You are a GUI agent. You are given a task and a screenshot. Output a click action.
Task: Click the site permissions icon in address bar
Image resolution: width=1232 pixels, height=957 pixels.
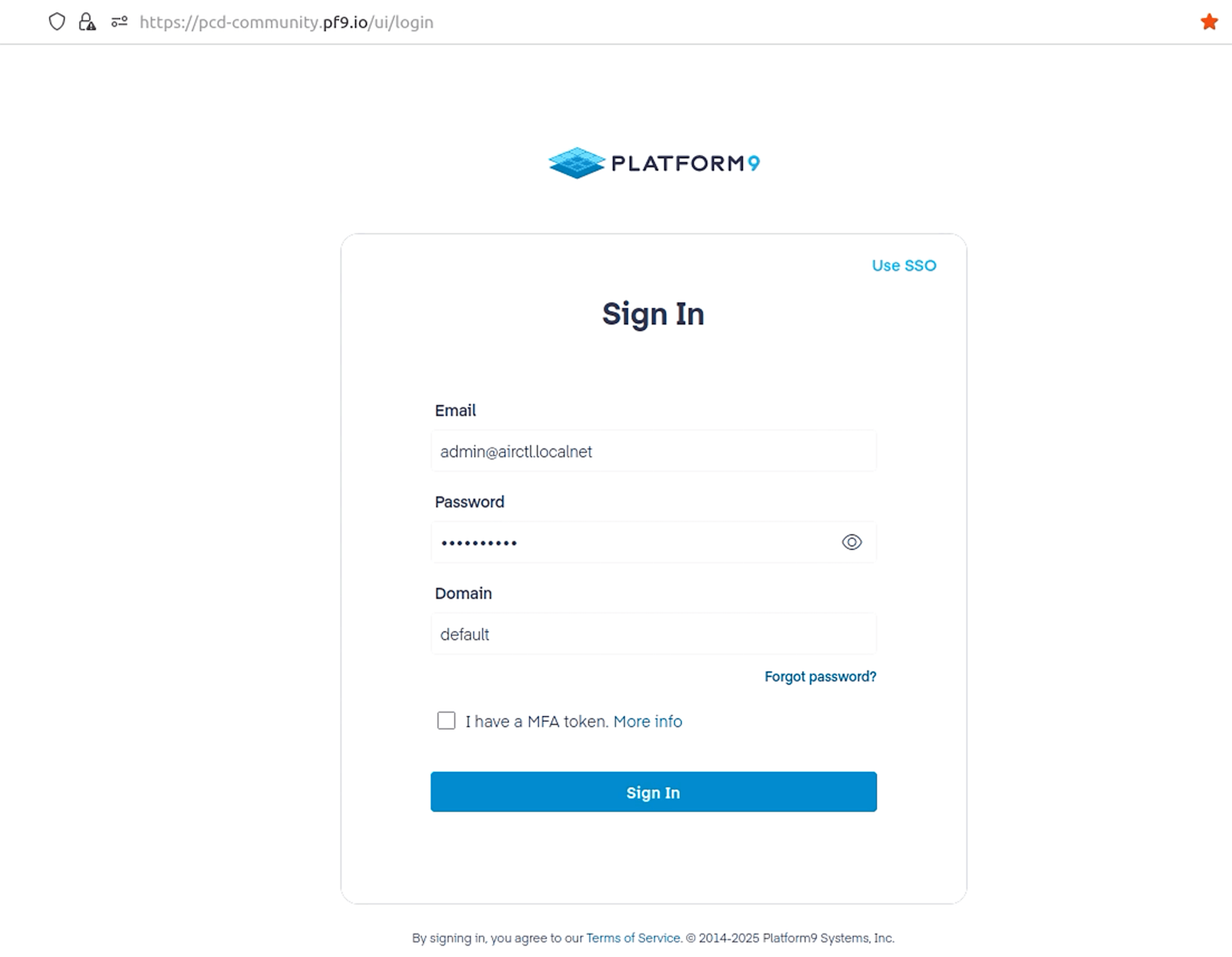pos(119,22)
